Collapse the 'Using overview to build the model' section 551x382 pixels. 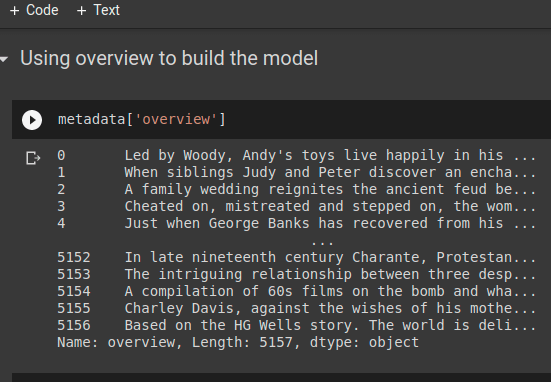pos(4,59)
